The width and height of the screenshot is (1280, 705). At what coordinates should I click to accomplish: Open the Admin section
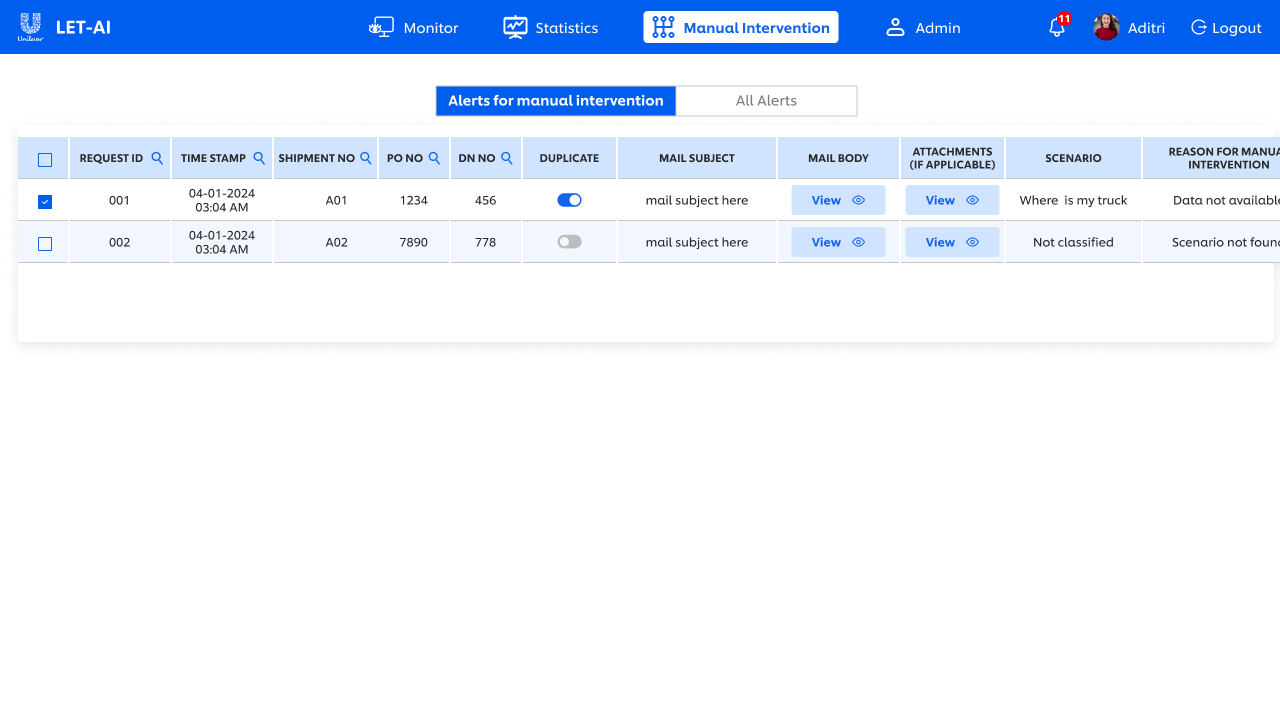pyautogui.click(x=923, y=28)
